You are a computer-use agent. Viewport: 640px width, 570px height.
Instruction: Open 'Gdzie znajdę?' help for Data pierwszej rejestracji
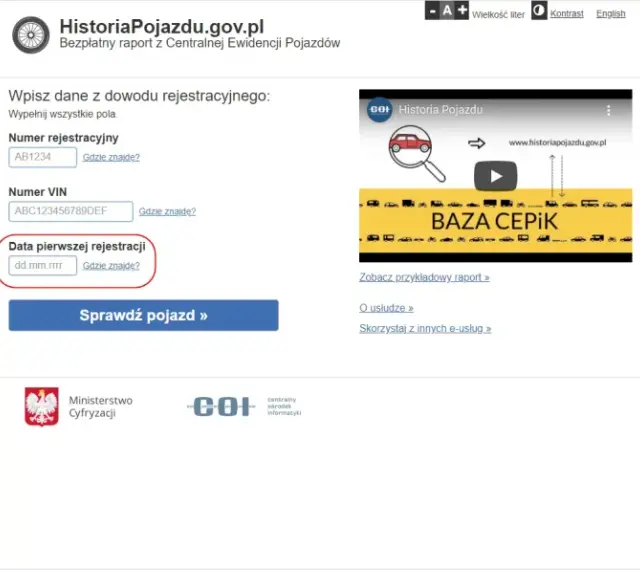pyautogui.click(x=111, y=266)
